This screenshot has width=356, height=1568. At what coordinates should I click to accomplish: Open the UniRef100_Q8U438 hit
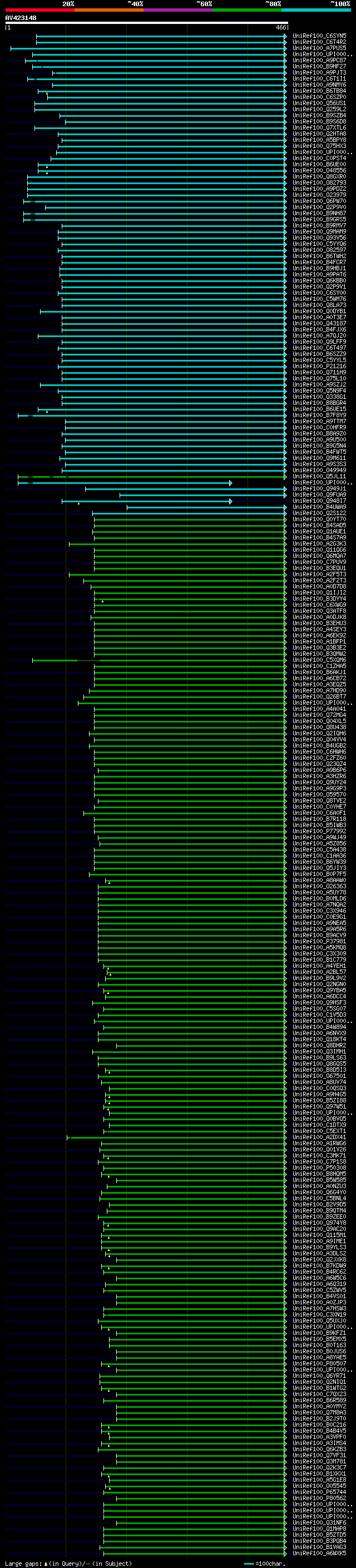click(x=319, y=728)
